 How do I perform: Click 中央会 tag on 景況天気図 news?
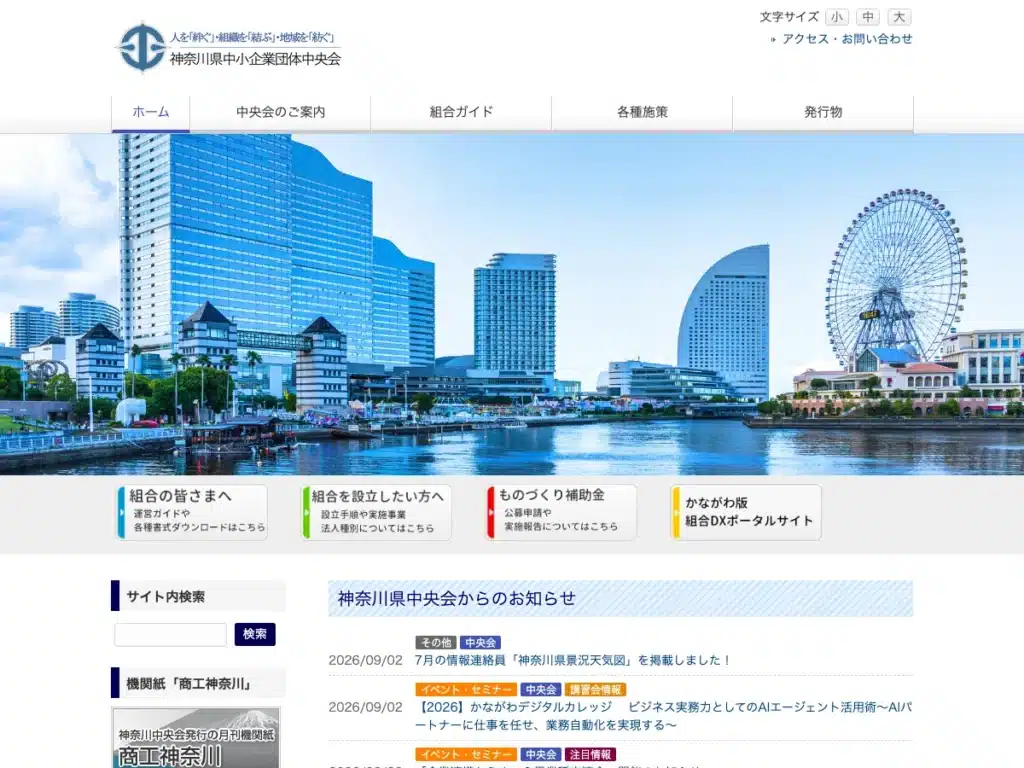(481, 643)
